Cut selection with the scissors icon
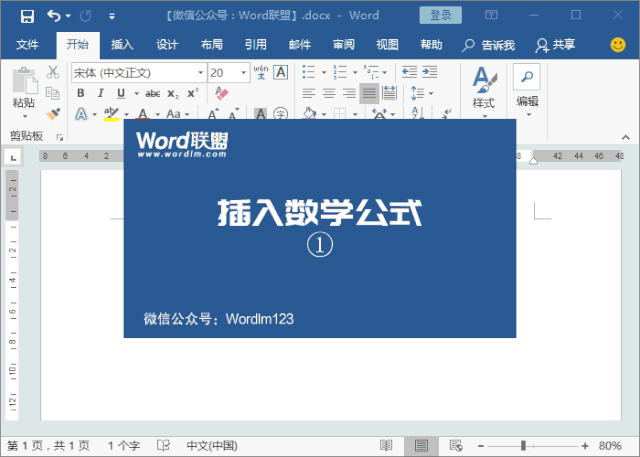 [x=53, y=72]
